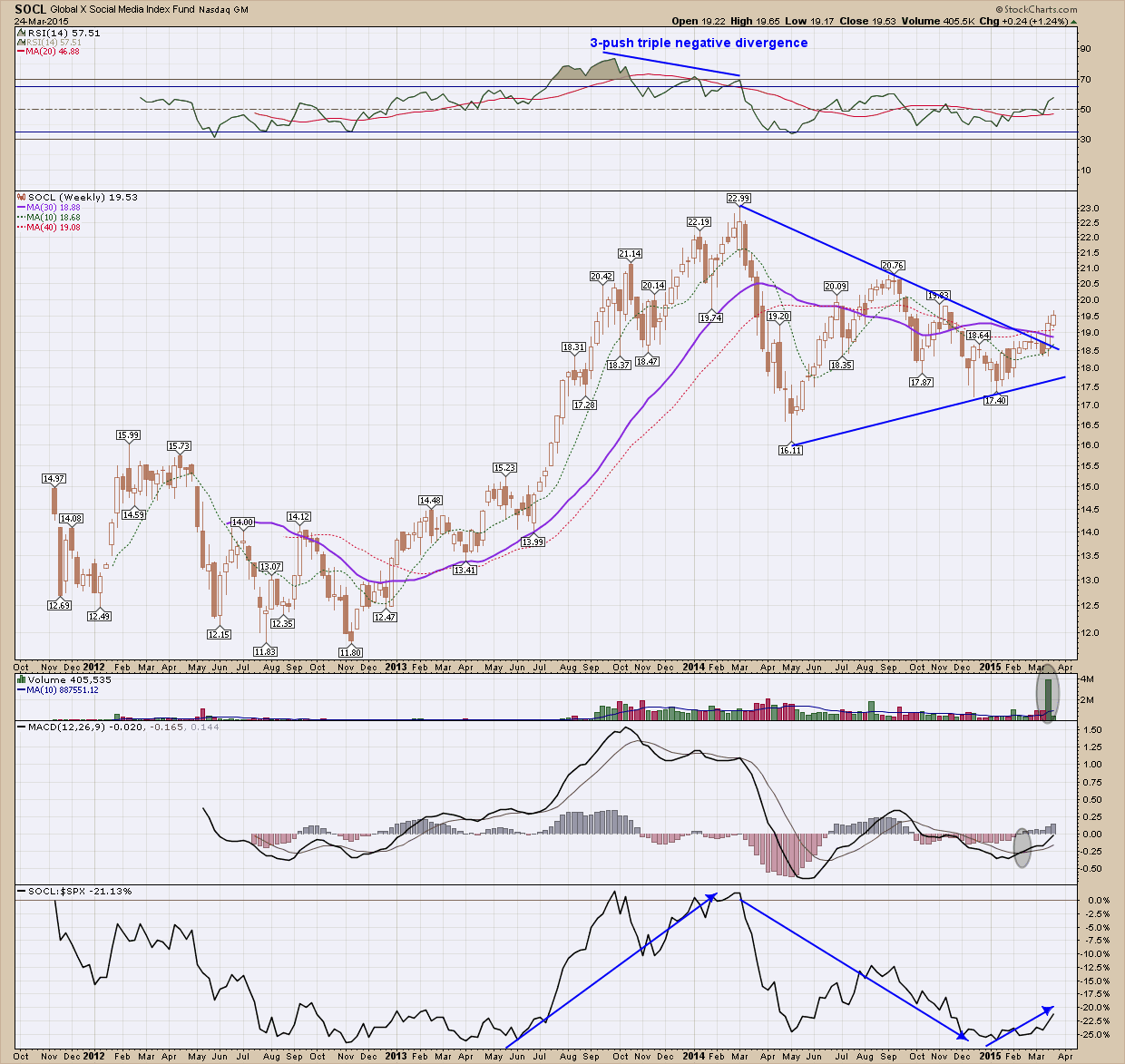Click the 17.40 price label

996,400
